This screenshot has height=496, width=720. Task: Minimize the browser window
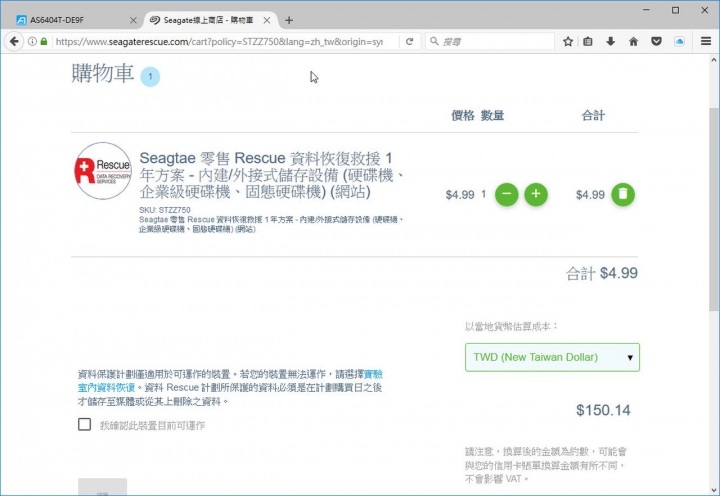point(647,10)
